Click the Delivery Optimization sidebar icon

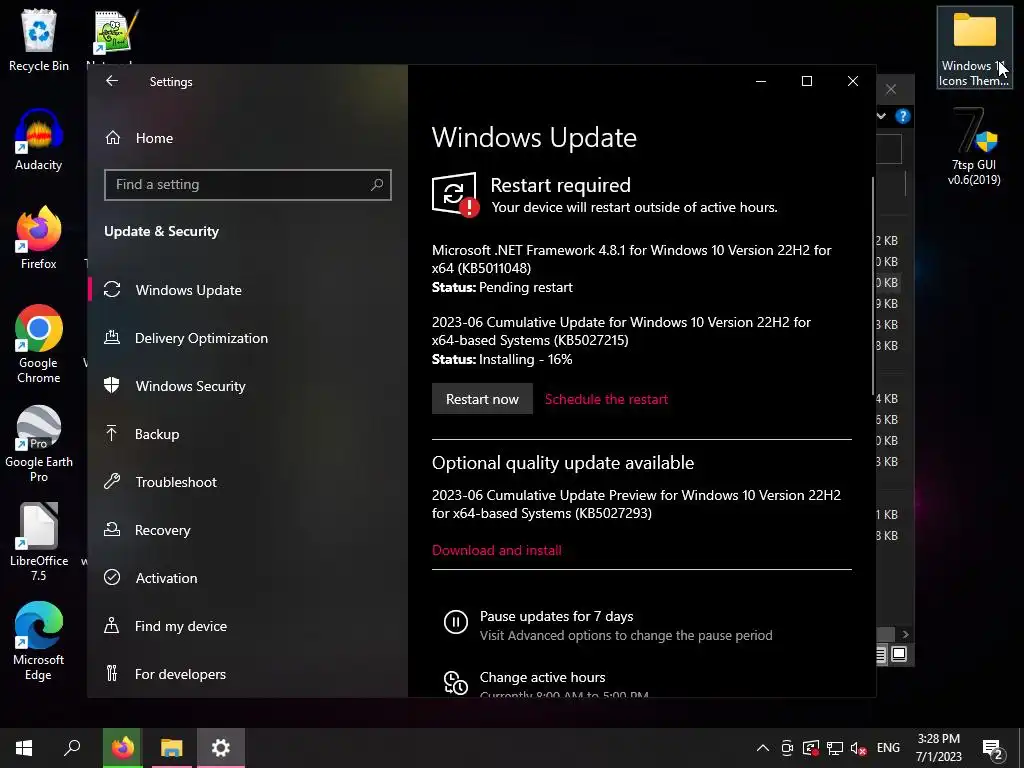(x=112, y=338)
